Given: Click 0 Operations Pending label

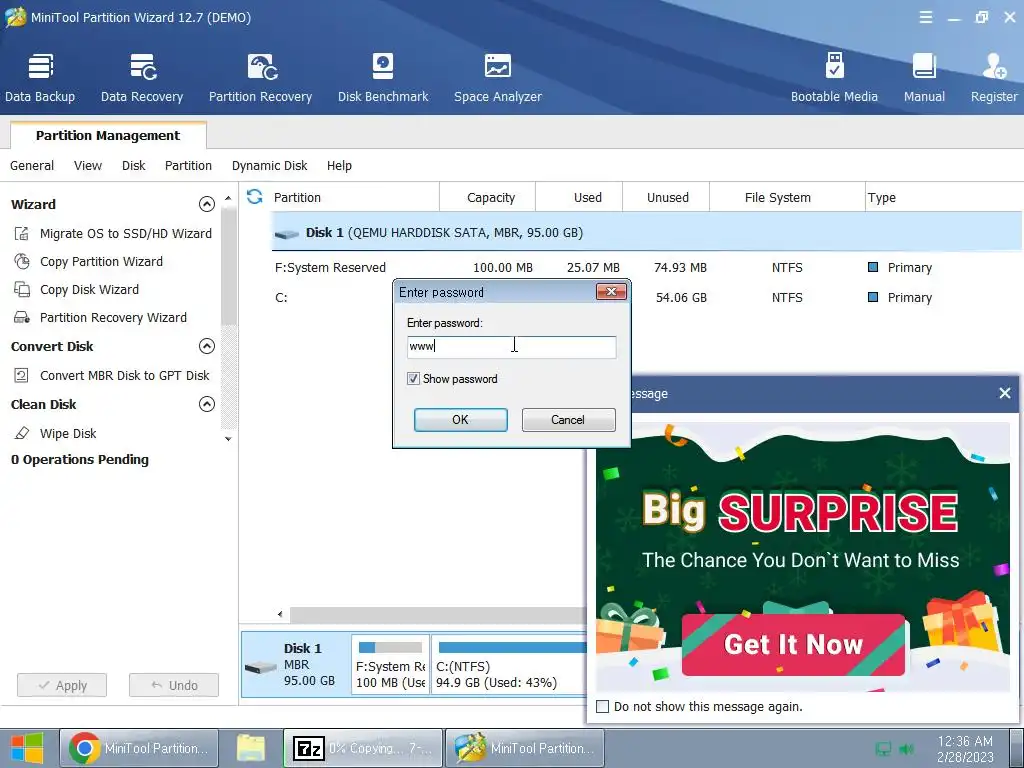Looking at the screenshot, I should 80,460.
